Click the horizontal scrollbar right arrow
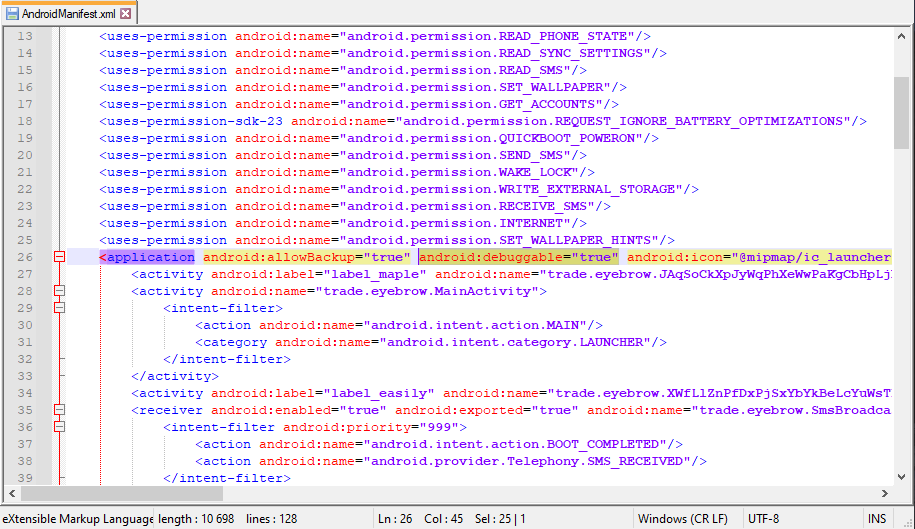The image size is (915, 529). tap(885, 494)
